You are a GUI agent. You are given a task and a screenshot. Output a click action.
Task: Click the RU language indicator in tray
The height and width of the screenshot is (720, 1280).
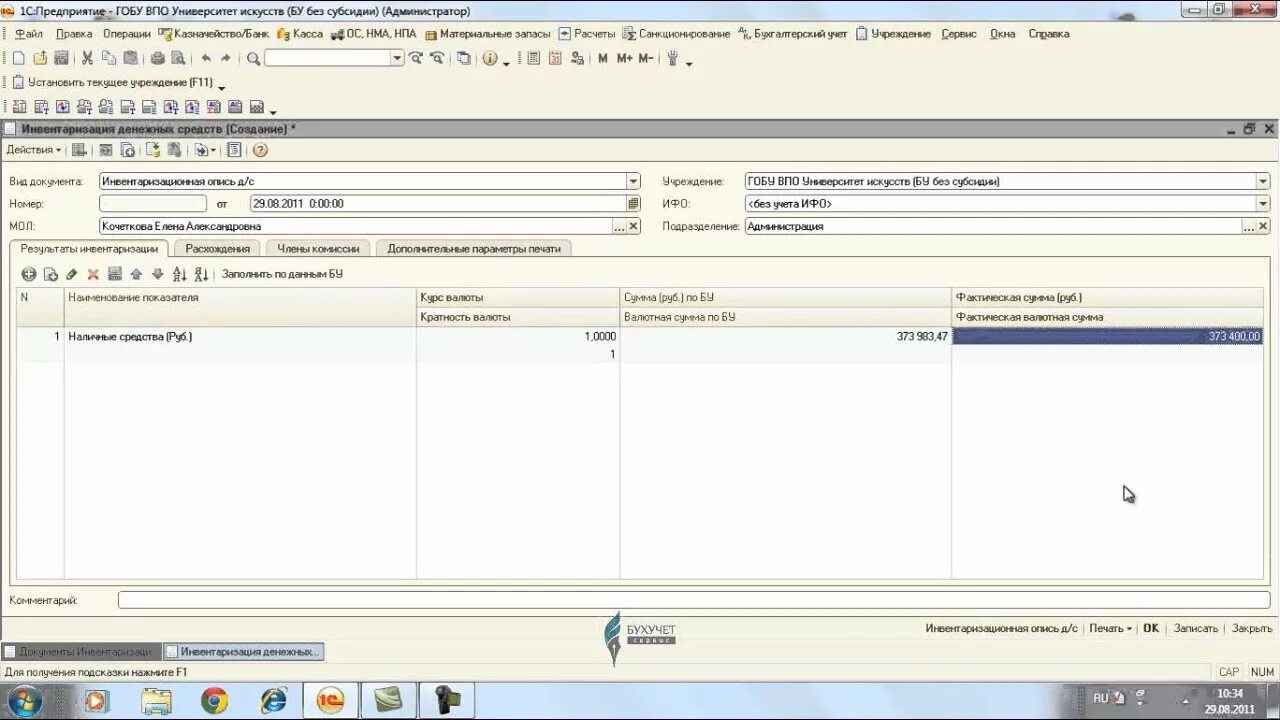pos(1100,698)
